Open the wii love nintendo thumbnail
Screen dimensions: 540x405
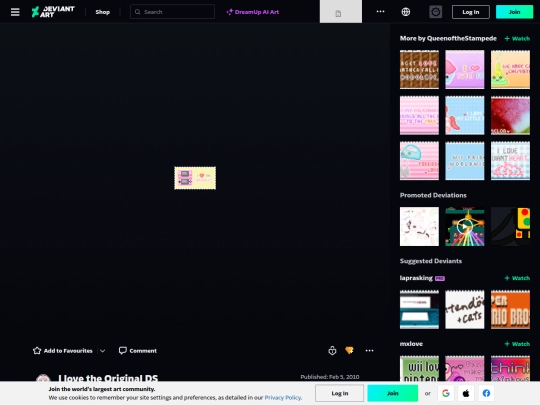click(419, 368)
